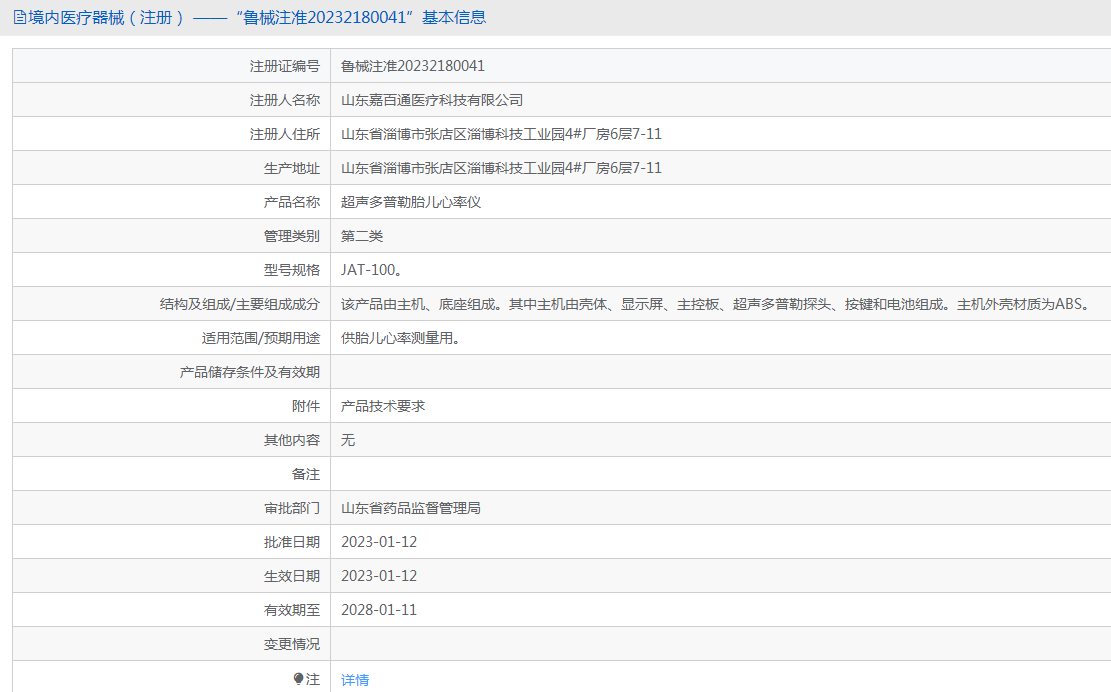Select approval department 山东省药品监督管理局
The image size is (1111, 692).
point(411,508)
